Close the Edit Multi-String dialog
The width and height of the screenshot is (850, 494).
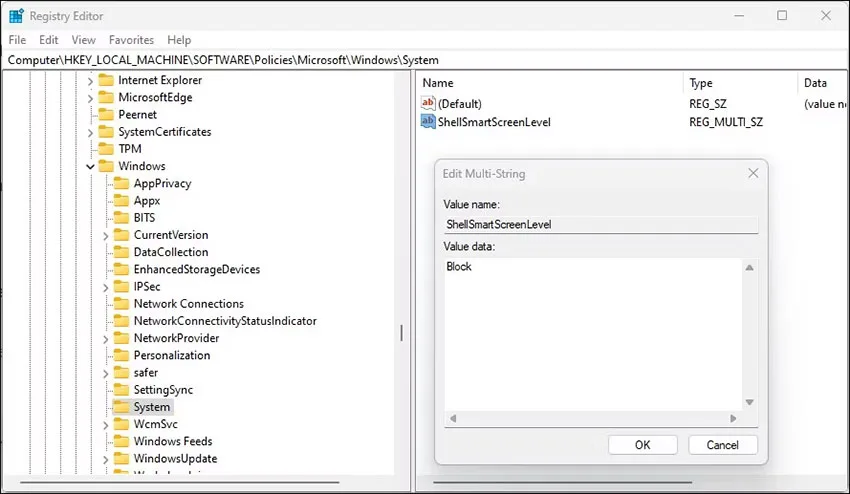(x=753, y=173)
